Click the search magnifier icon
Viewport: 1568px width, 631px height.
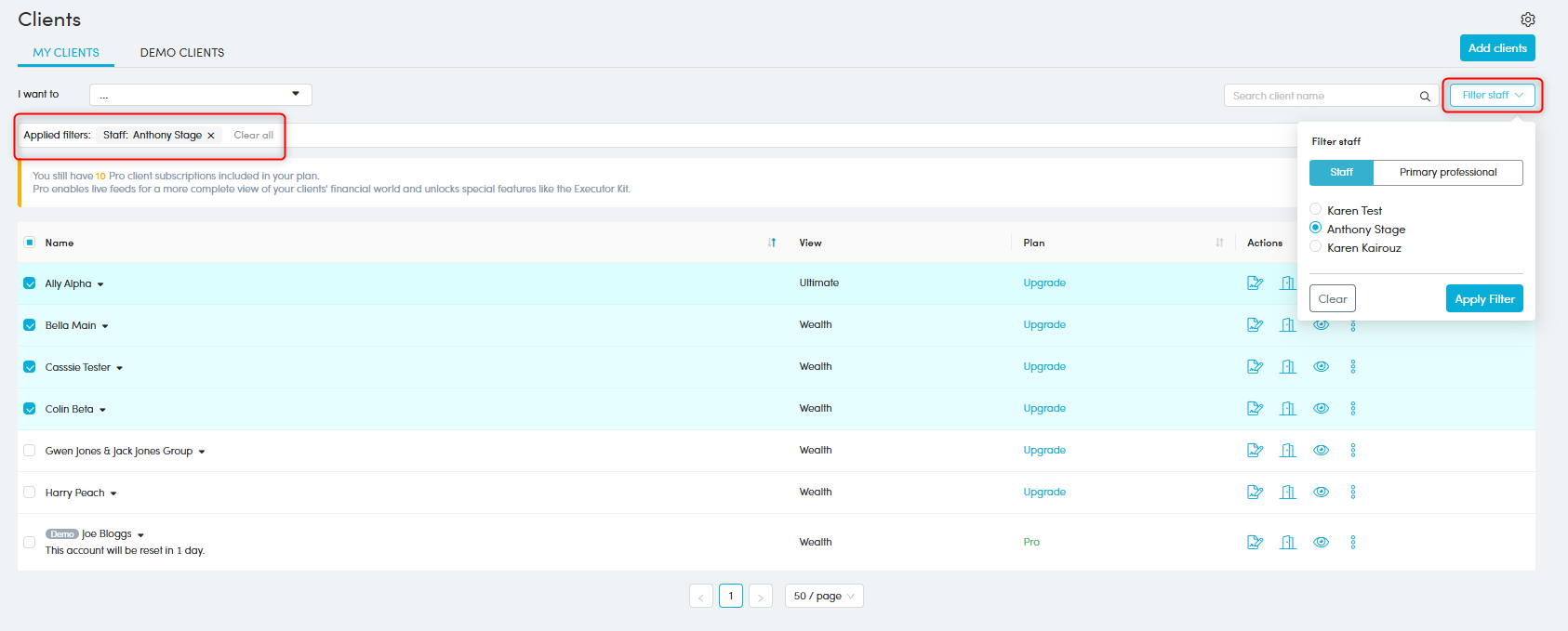1424,96
